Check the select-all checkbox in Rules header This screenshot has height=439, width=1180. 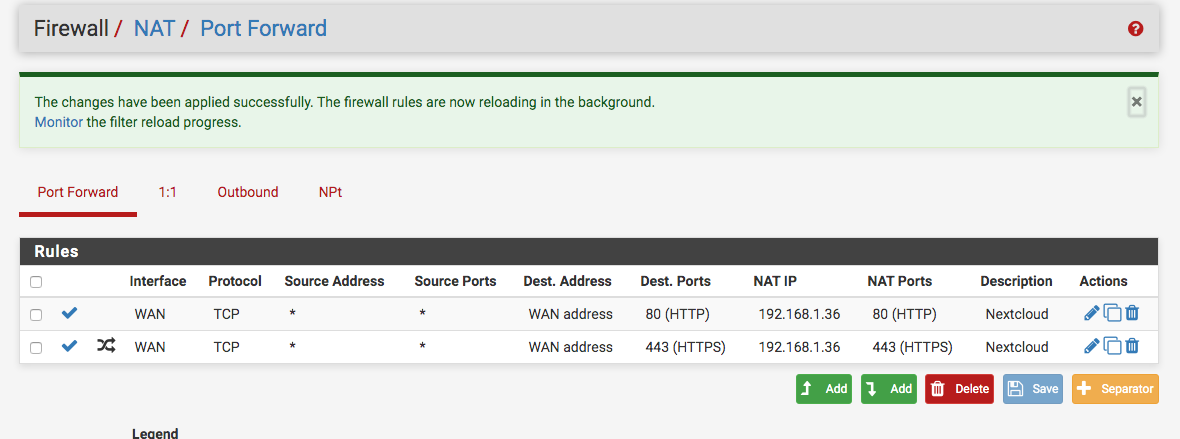(35, 282)
